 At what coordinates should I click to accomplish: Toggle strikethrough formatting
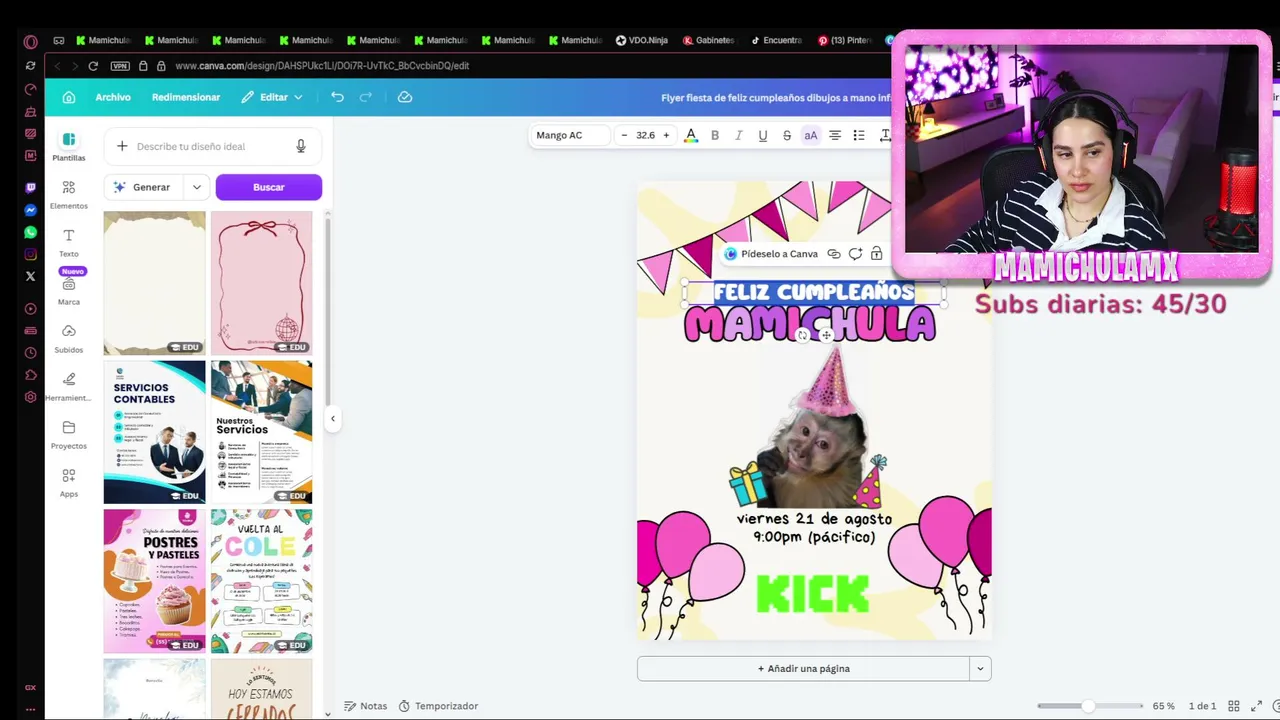point(787,135)
